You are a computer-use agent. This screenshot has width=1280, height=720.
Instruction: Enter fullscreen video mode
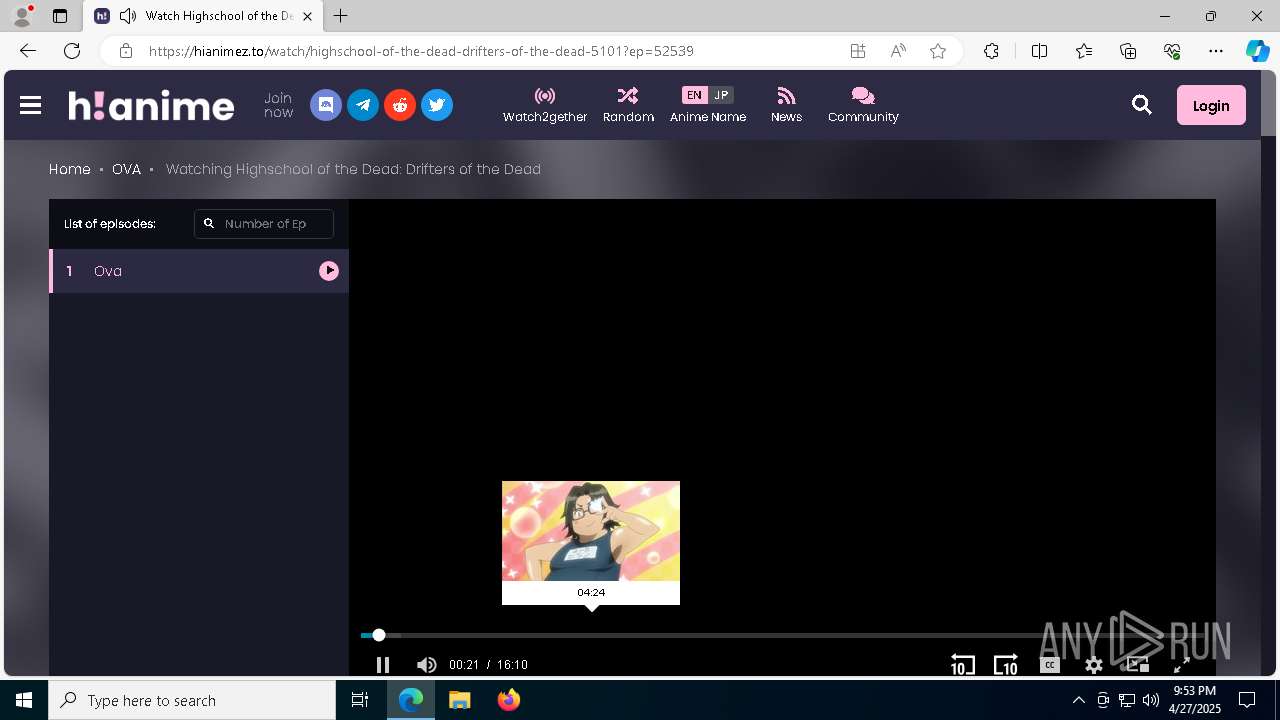pyautogui.click(x=1181, y=665)
